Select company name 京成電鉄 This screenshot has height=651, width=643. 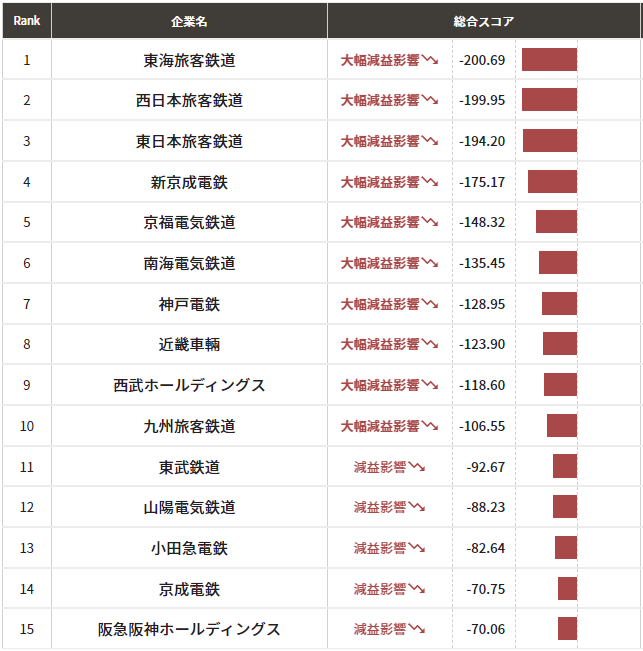pos(189,589)
